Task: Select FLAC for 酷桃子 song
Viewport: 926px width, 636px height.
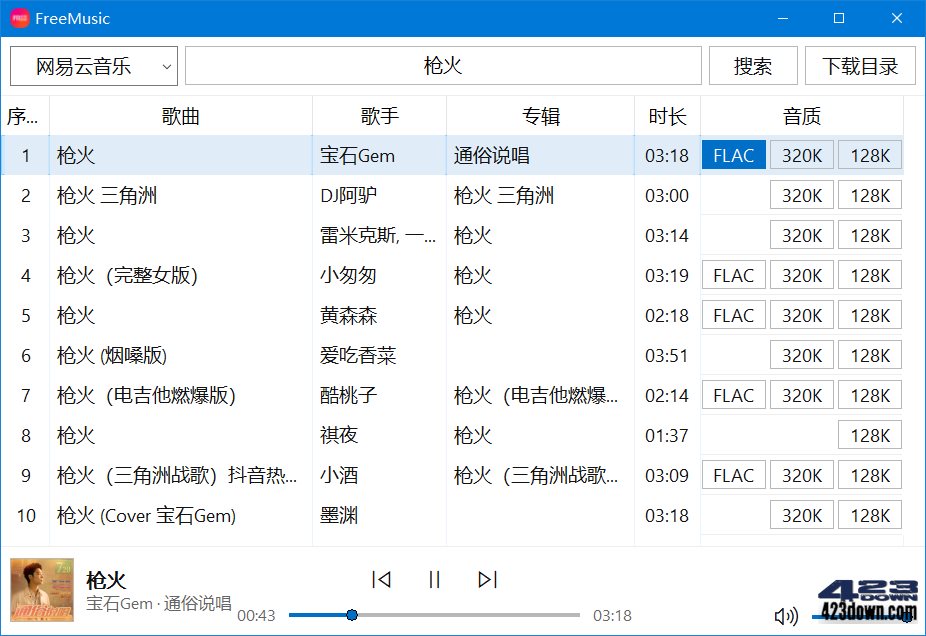Action: (733, 395)
